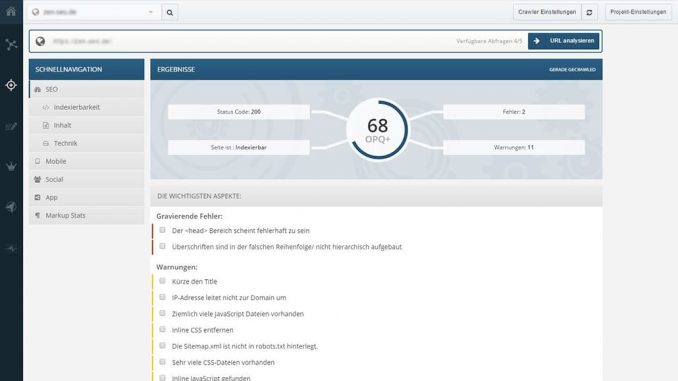The width and height of the screenshot is (678, 381).
Task: Select Indexierbarkeit in Schnellnavigation
Action: coord(86,107)
